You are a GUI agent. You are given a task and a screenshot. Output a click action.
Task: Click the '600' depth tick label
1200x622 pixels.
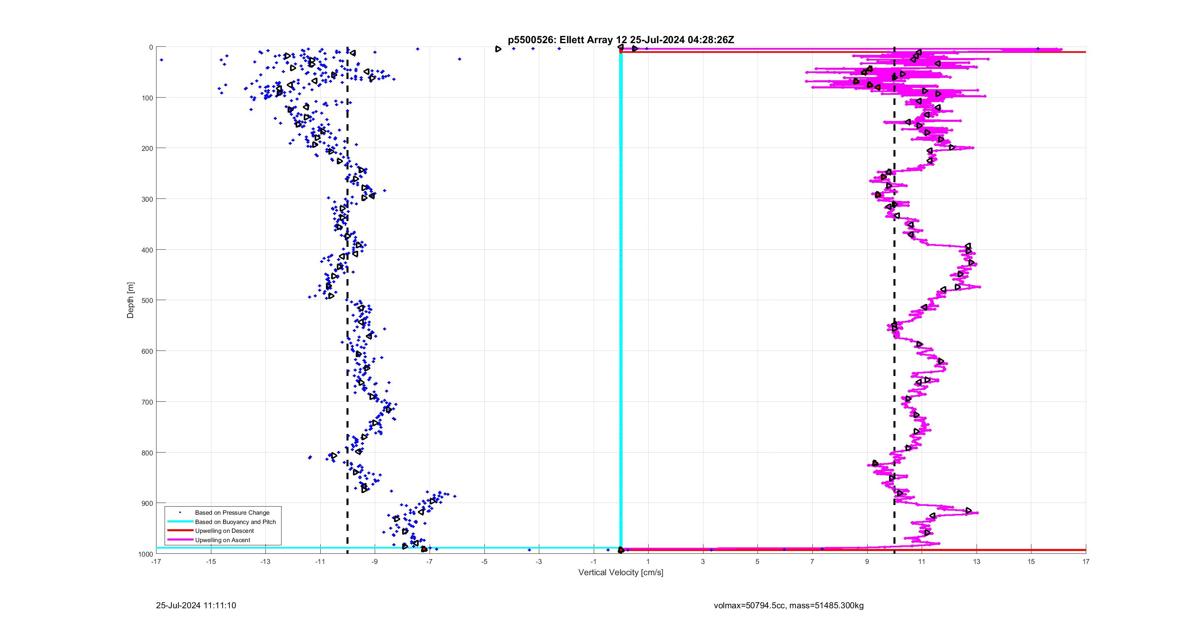point(146,351)
